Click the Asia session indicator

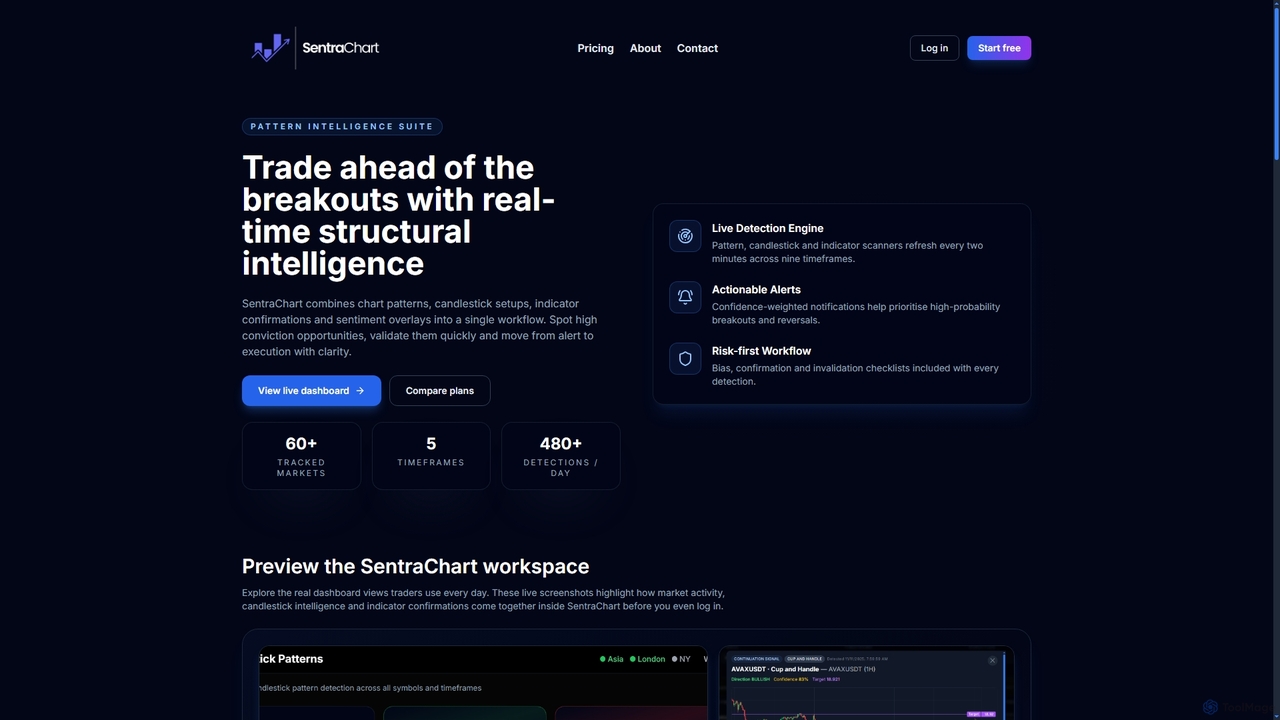(612, 659)
